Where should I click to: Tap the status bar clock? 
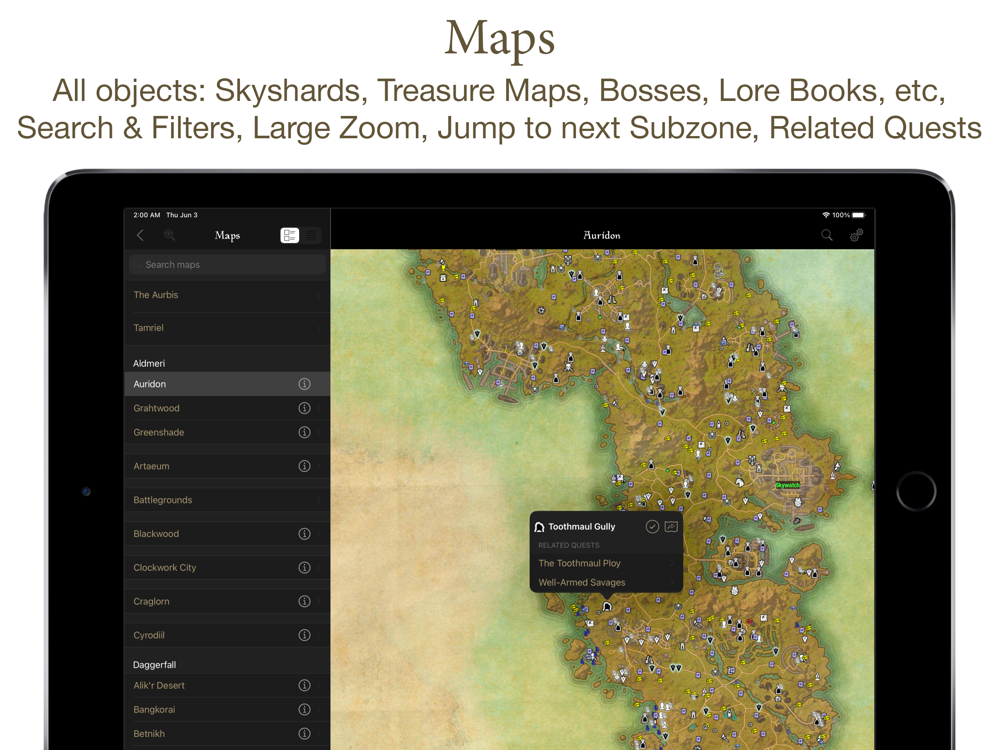click(x=147, y=215)
